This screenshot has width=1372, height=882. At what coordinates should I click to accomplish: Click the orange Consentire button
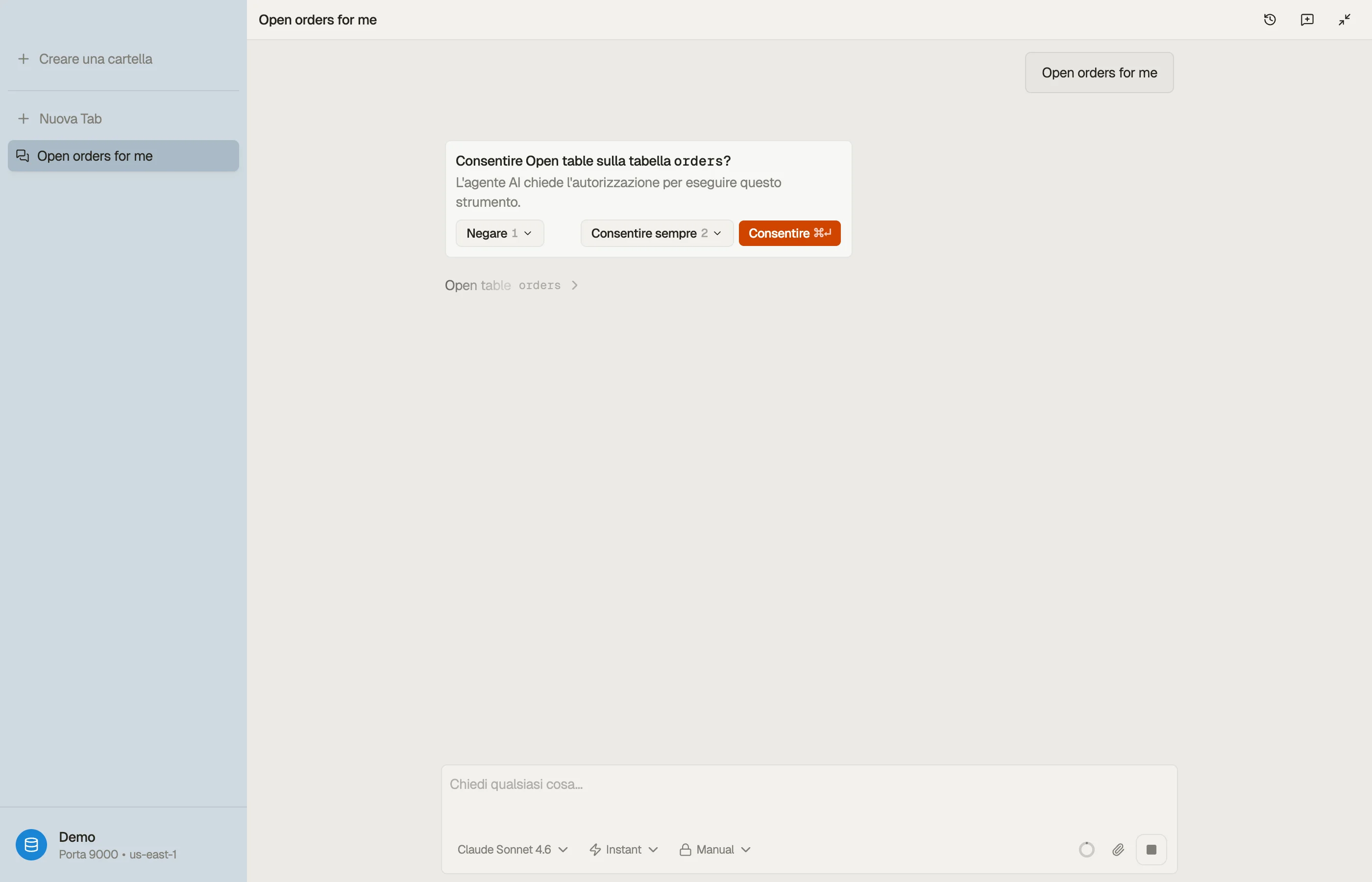point(789,233)
